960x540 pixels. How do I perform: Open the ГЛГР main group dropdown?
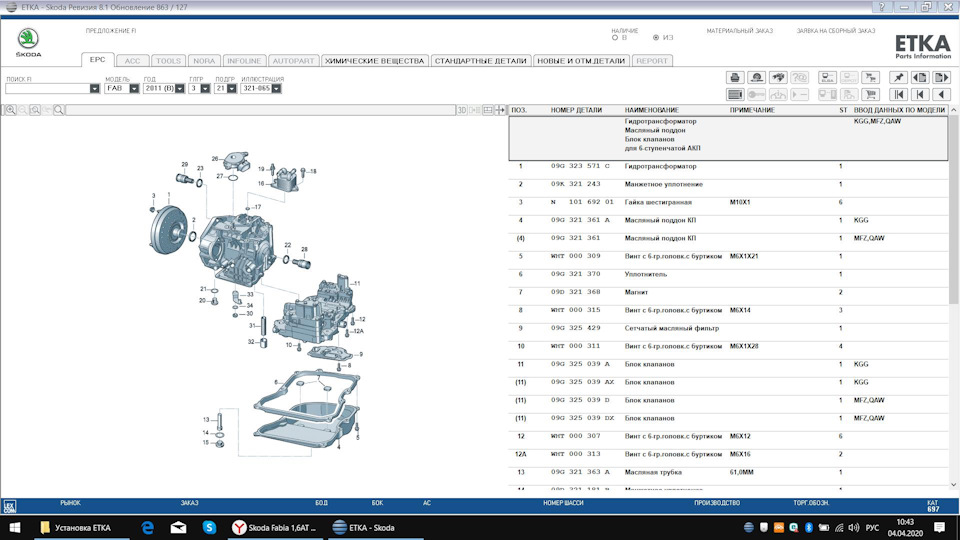click(205, 89)
